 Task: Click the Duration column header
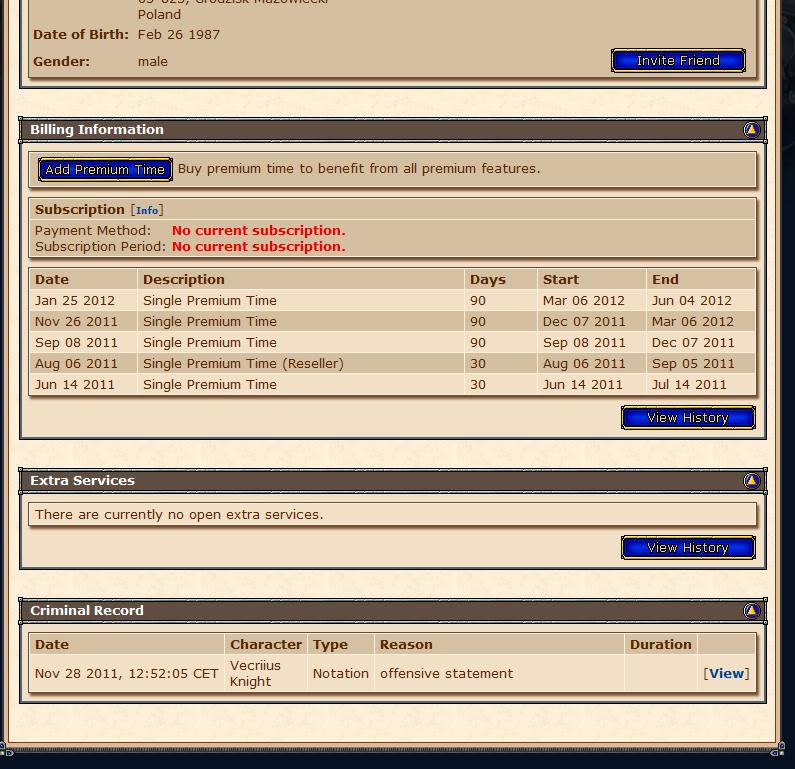click(661, 645)
